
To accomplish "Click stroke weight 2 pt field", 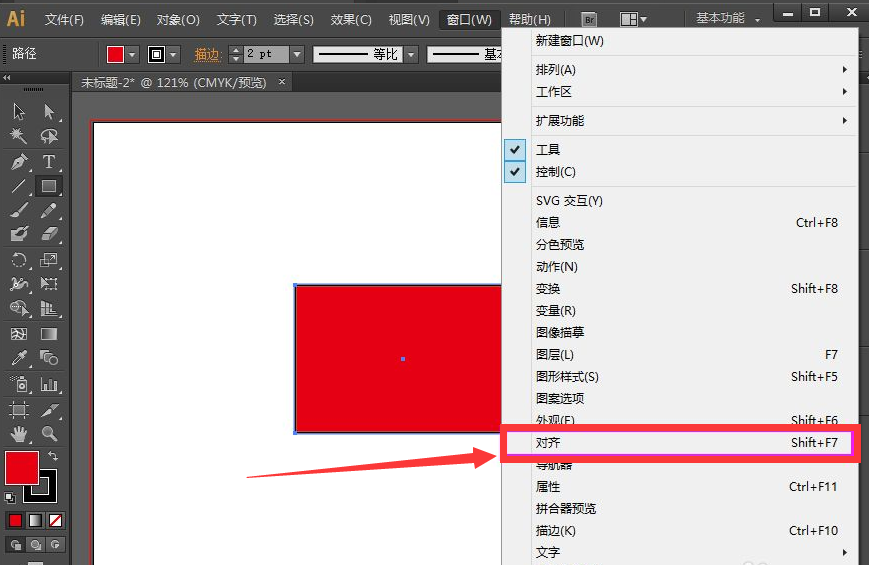I will tap(266, 54).
